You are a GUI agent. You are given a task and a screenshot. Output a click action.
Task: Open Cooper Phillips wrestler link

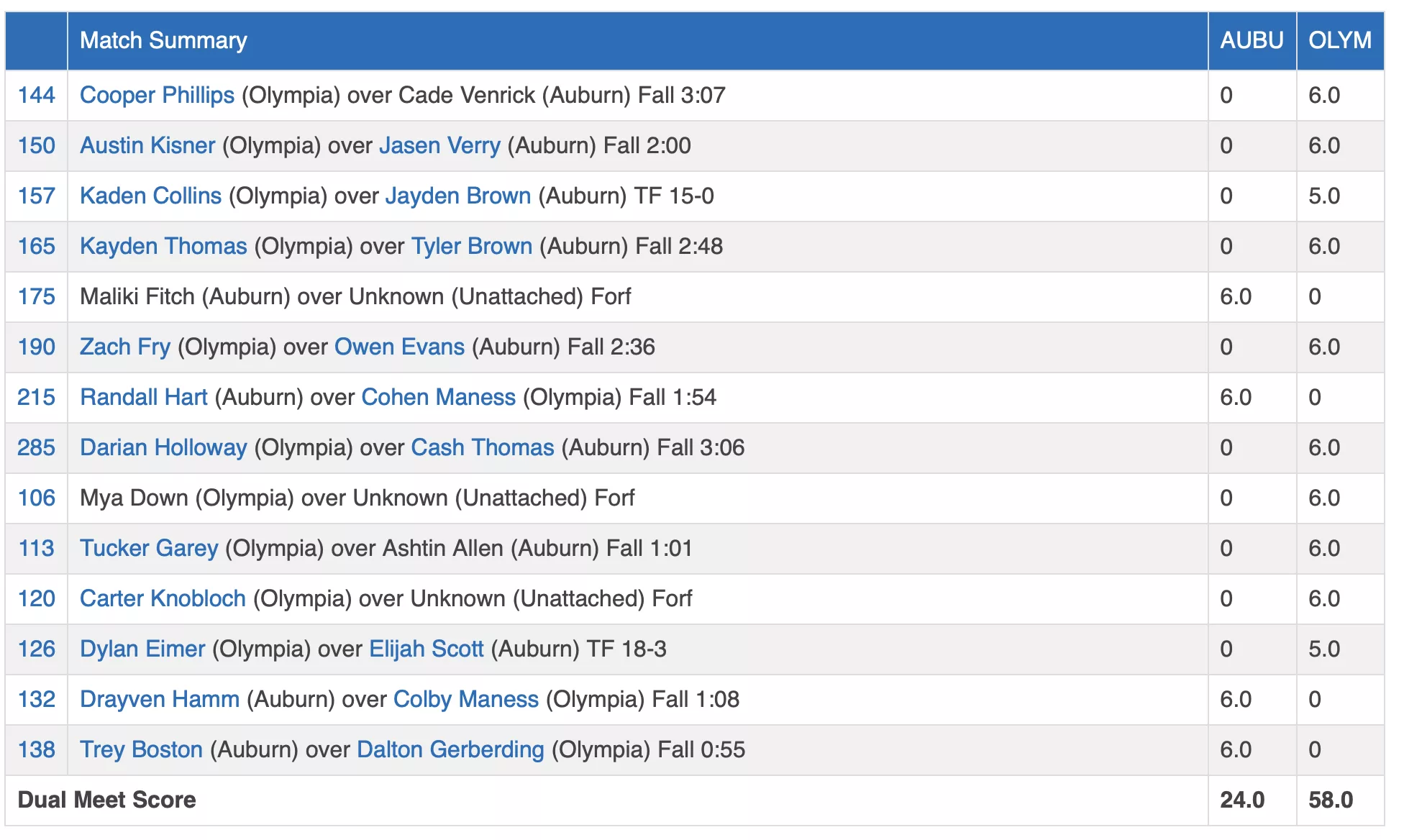tap(157, 95)
